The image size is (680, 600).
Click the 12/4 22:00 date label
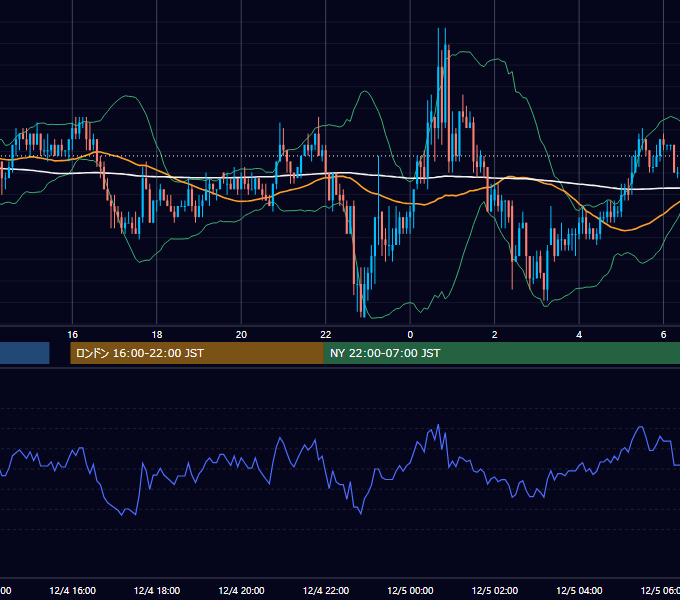pos(326,590)
